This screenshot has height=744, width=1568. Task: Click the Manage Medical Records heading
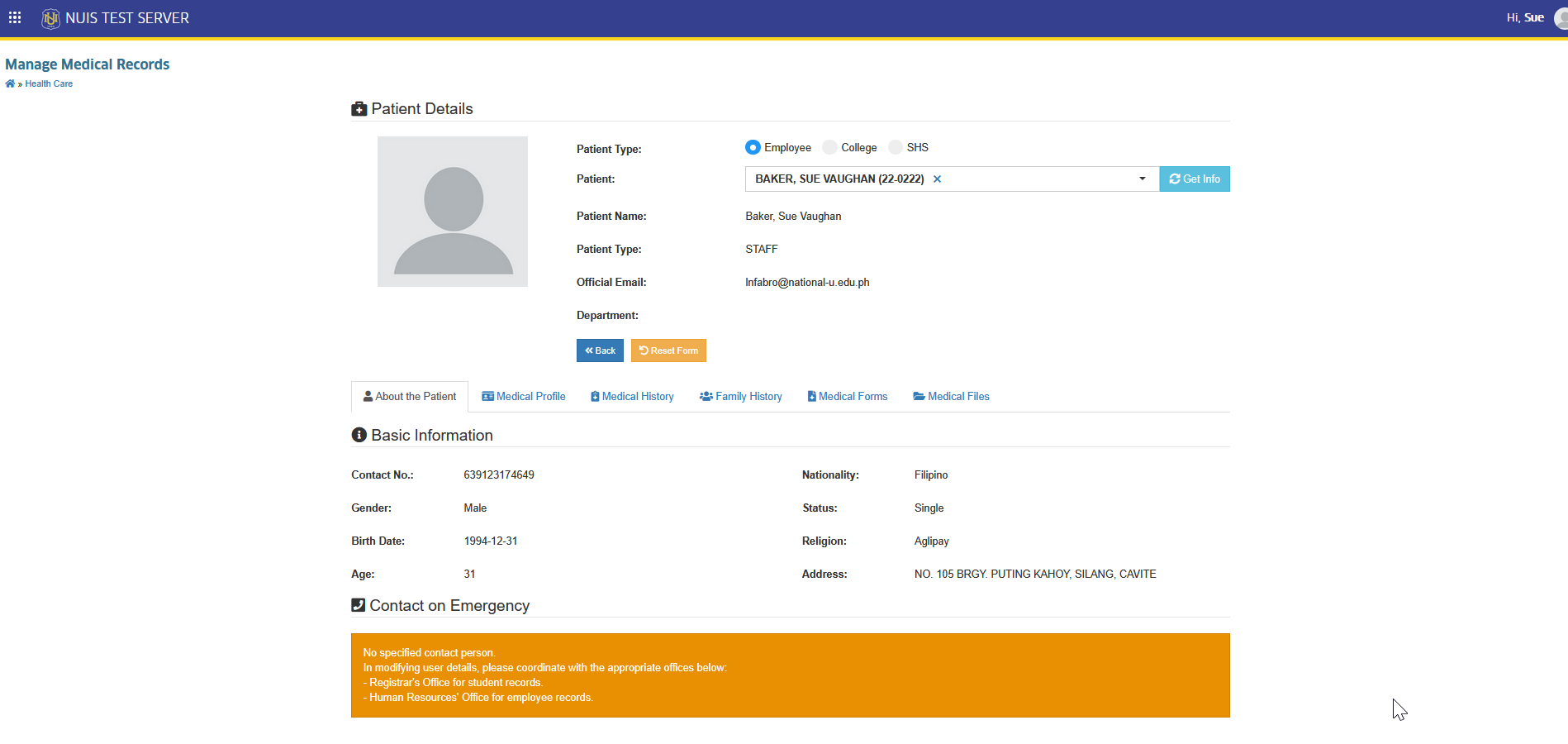[x=88, y=64]
